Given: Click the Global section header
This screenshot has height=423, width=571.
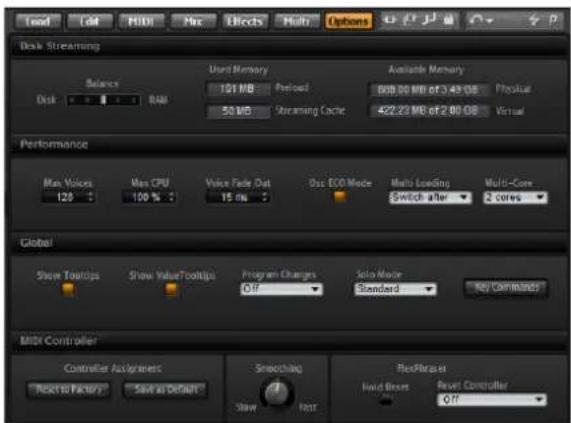Looking at the screenshot, I should pyautogui.click(x=288, y=243).
